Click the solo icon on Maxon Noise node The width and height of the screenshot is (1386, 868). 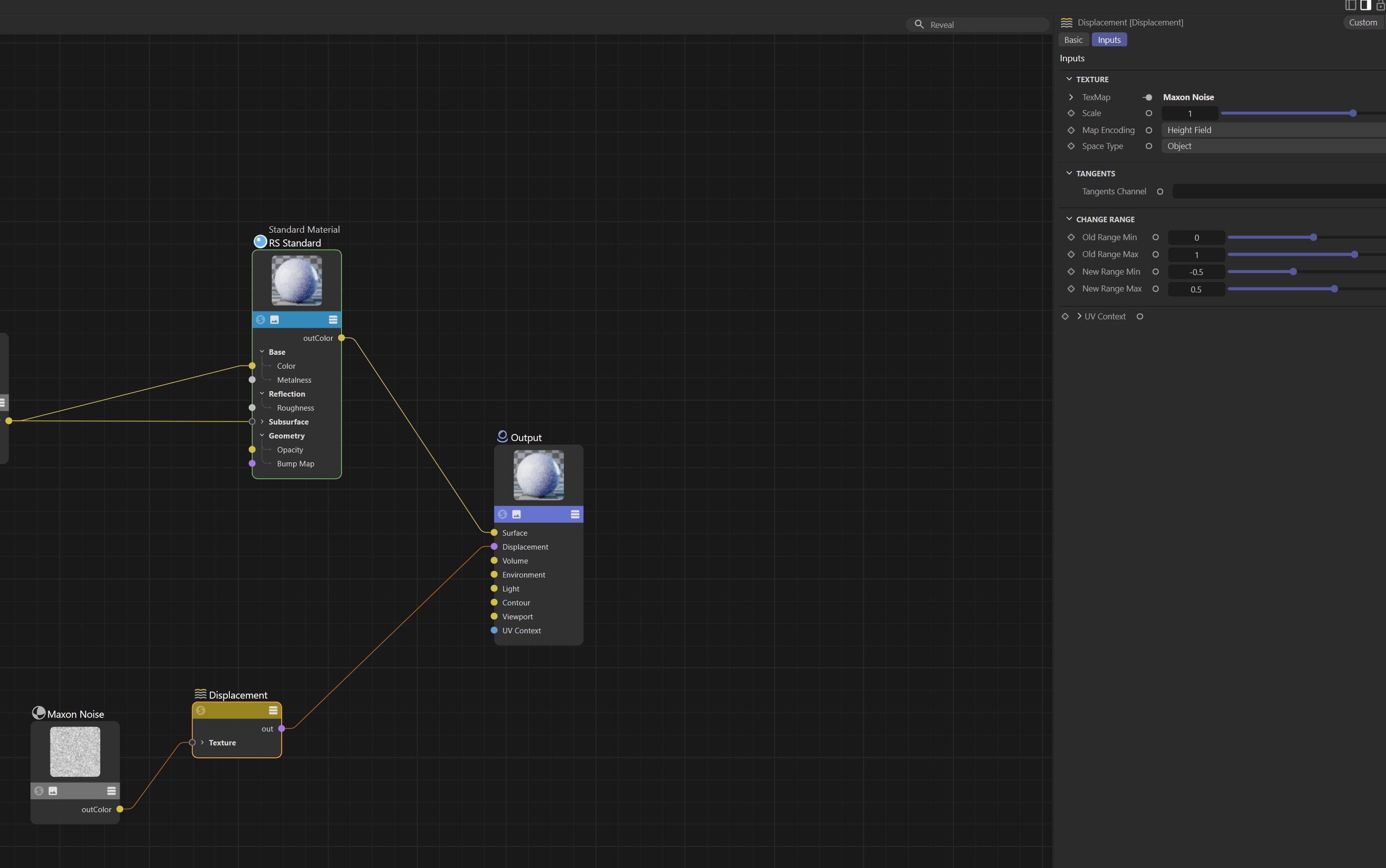pos(39,791)
